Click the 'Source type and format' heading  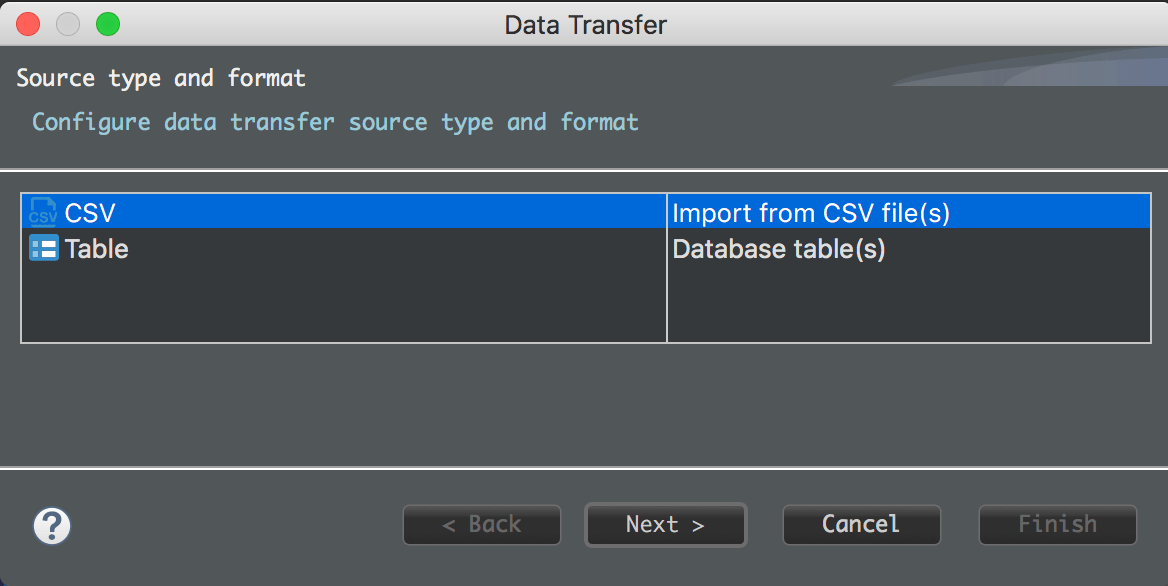[x=161, y=78]
